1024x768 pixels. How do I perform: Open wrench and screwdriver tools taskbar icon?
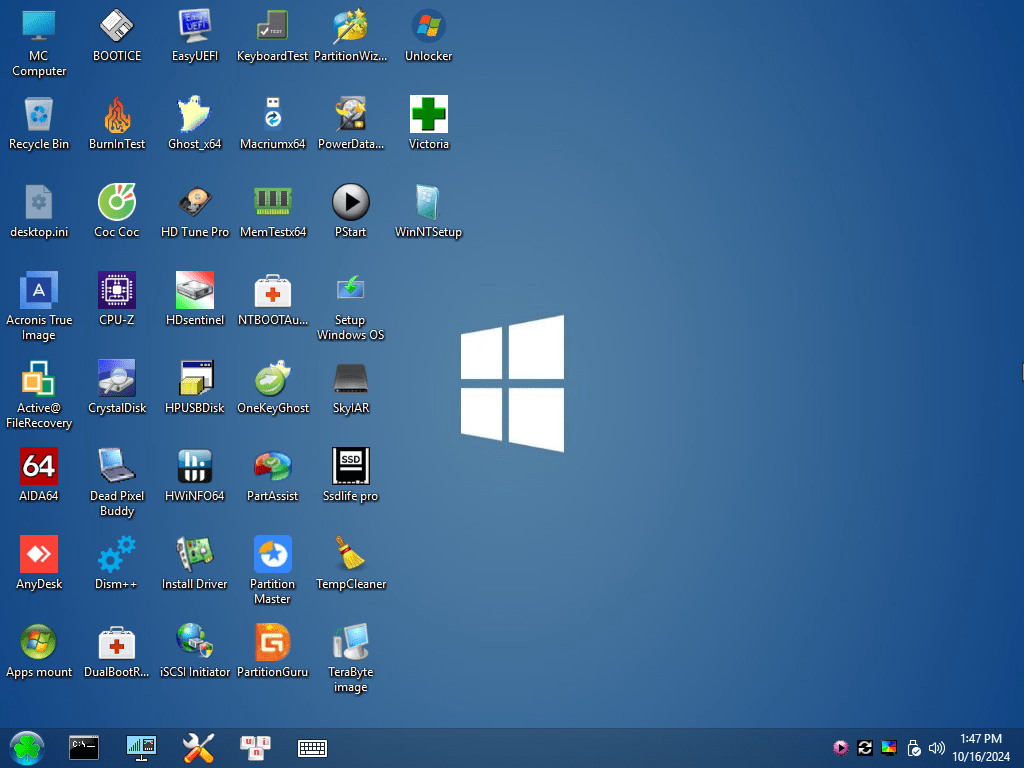199,748
